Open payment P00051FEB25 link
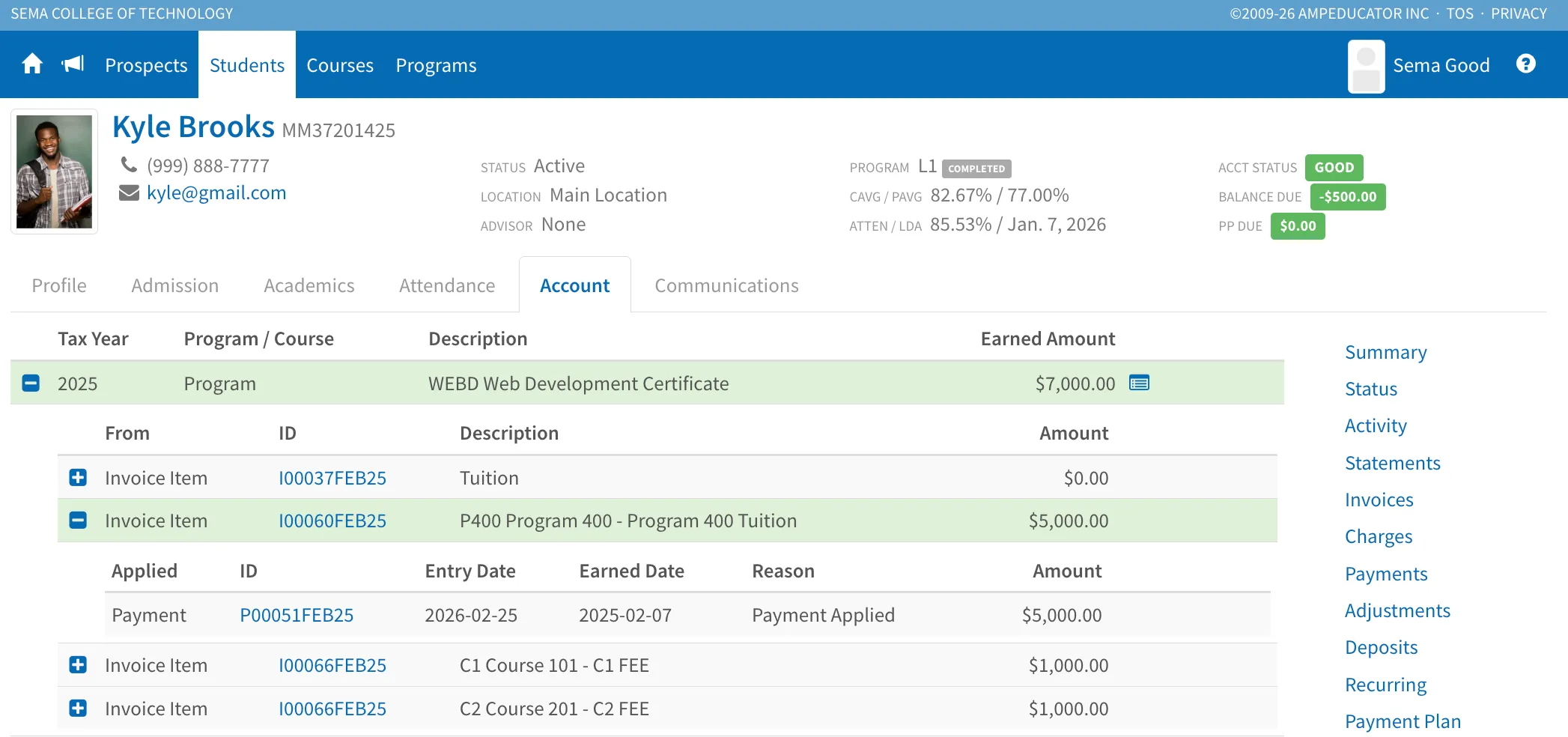The height and width of the screenshot is (737, 1568). click(x=297, y=615)
